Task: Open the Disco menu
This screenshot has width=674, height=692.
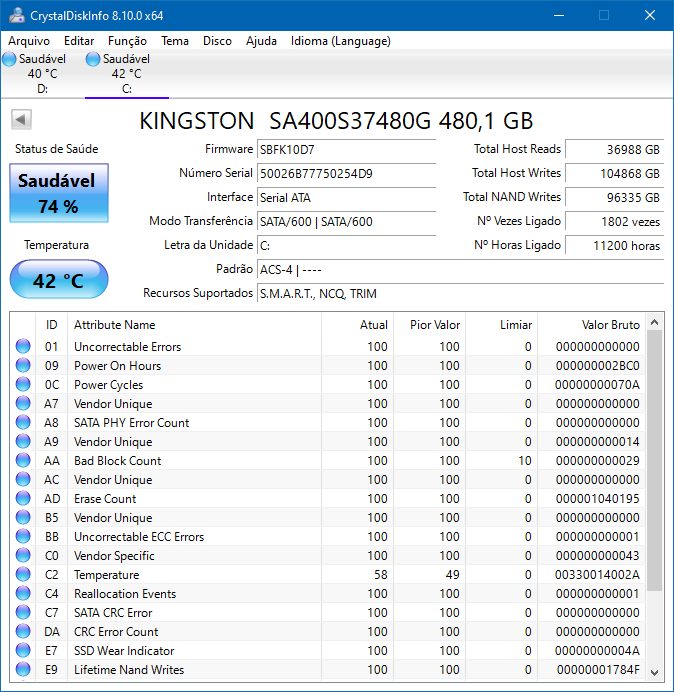Action: click(217, 41)
